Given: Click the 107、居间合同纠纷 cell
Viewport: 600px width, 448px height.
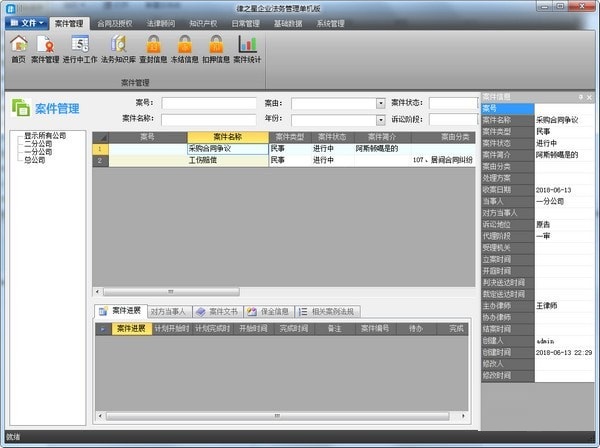Looking at the screenshot, I should (443, 160).
